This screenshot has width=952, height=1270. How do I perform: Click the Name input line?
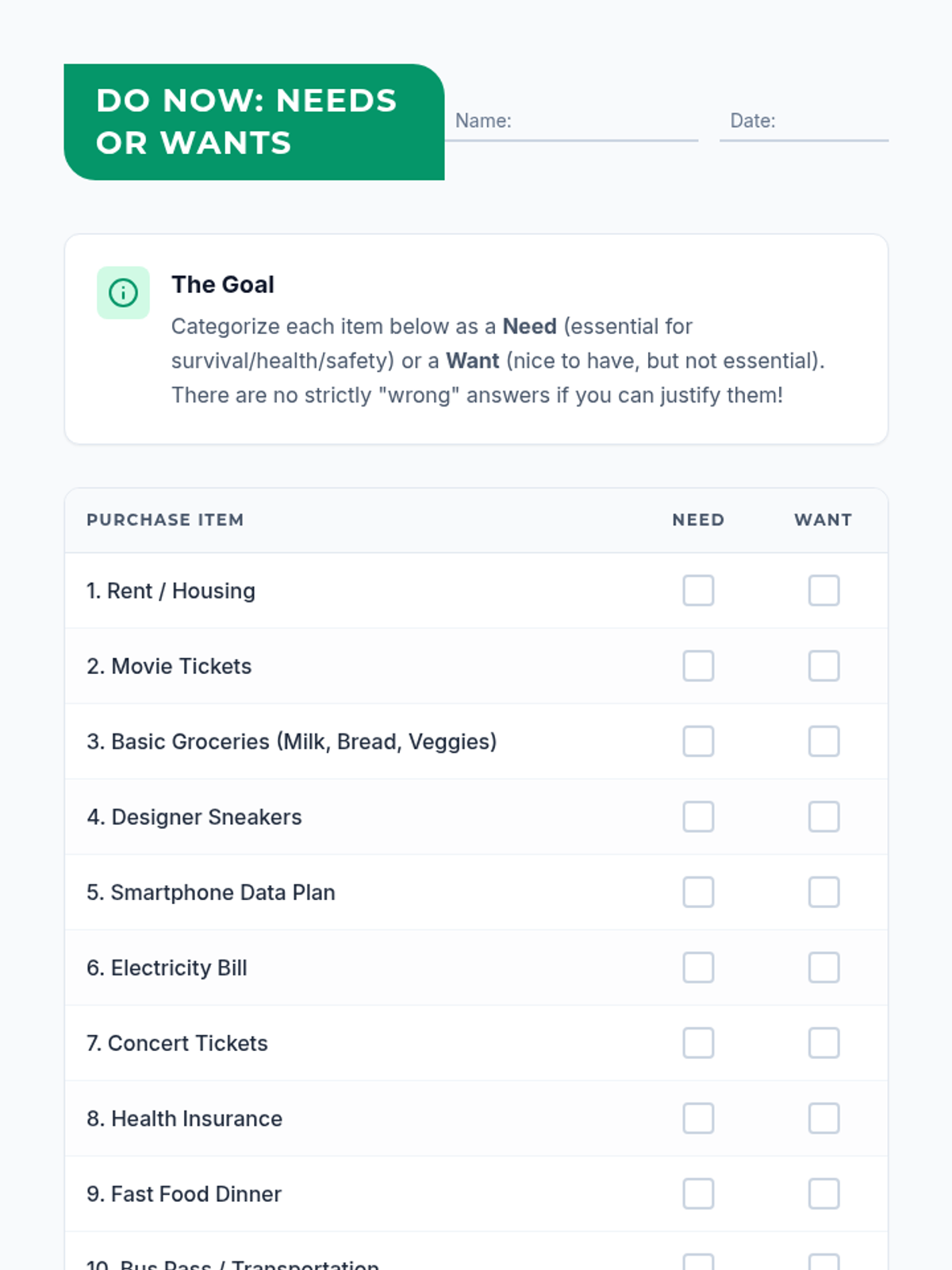(x=603, y=121)
